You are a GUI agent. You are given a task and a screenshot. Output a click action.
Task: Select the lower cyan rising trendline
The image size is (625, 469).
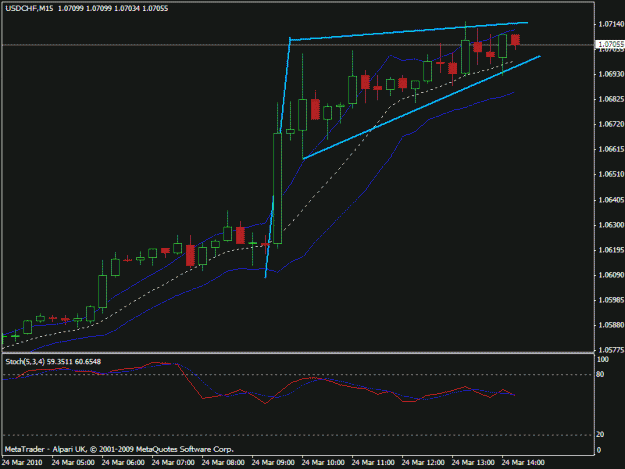[422, 108]
